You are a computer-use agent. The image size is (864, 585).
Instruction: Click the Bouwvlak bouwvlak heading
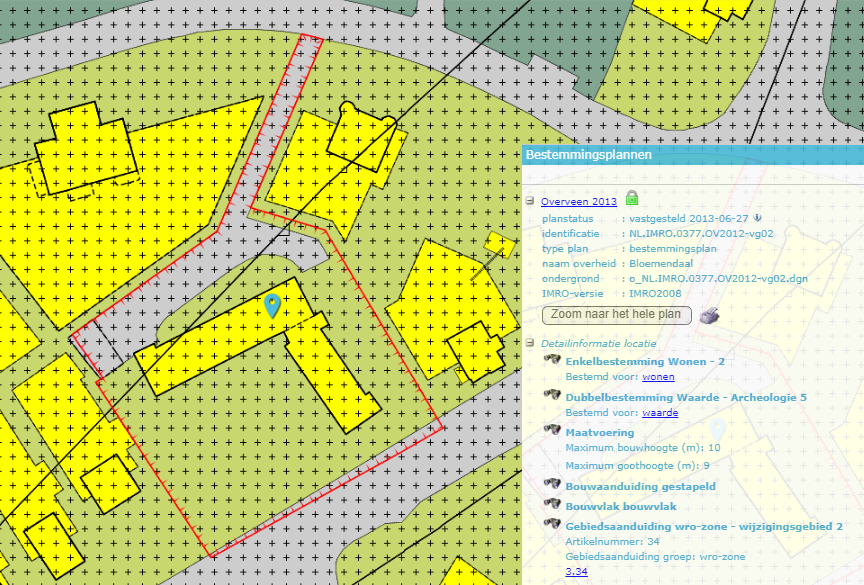click(x=621, y=506)
